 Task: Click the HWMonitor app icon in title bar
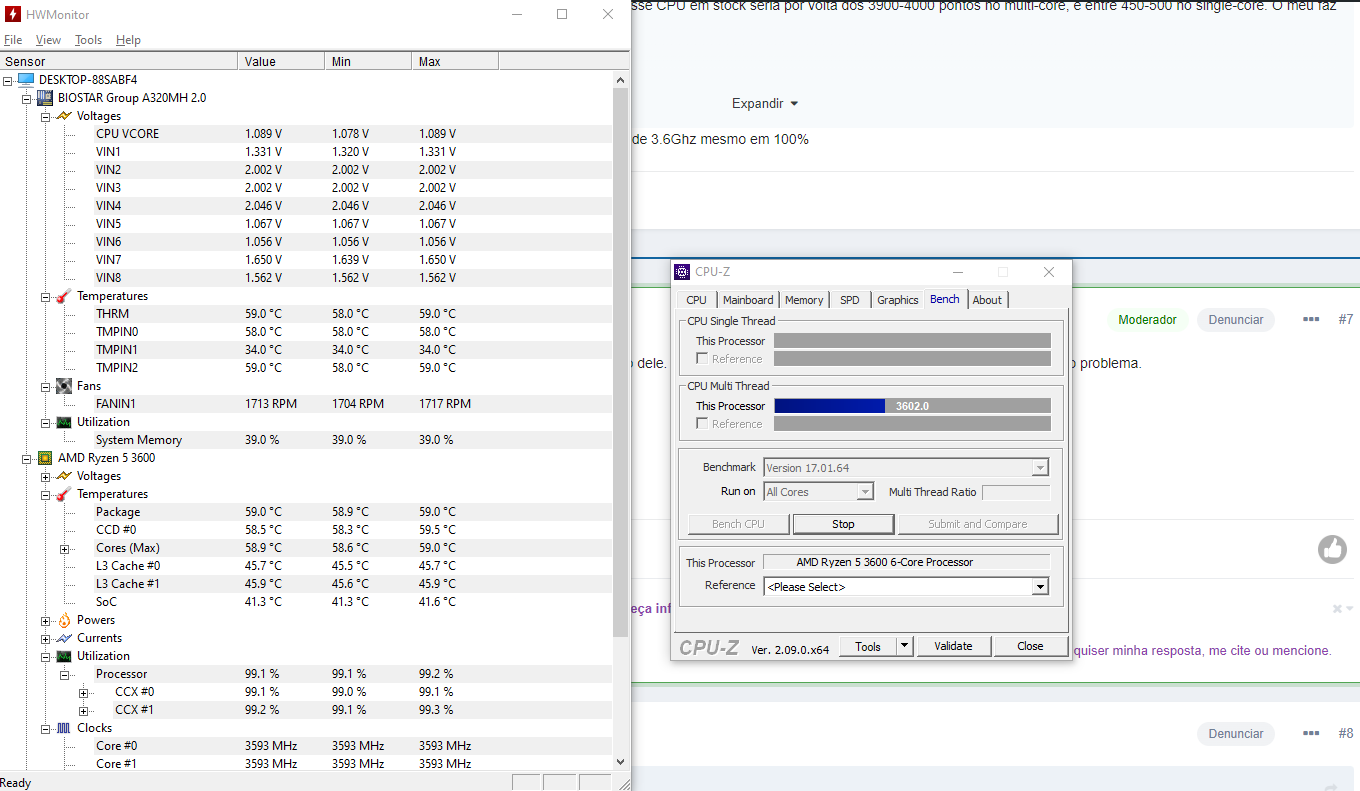tap(11, 15)
